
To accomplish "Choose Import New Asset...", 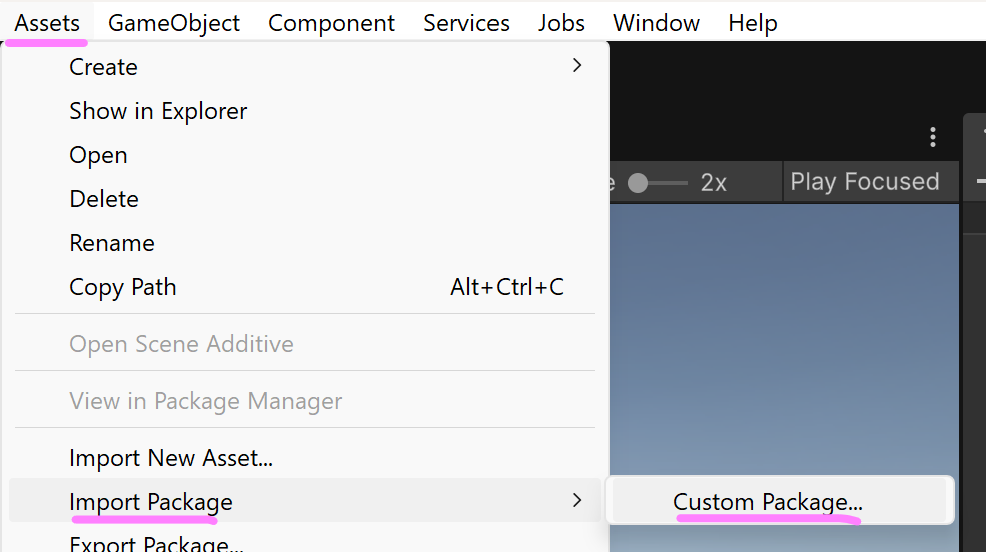I will tap(171, 458).
